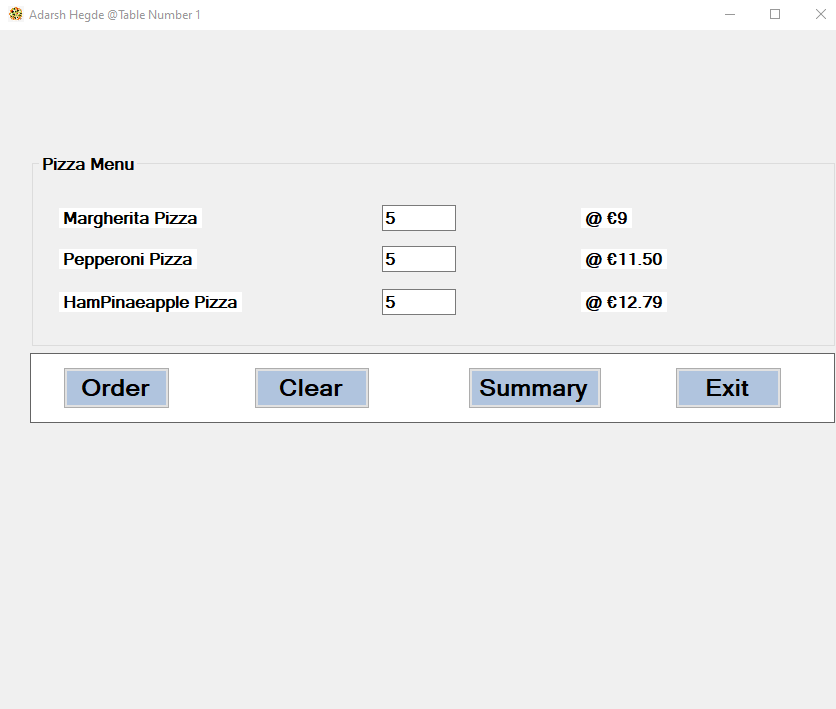
Task: Select the Margherita Pizza quantity field
Action: [418, 217]
